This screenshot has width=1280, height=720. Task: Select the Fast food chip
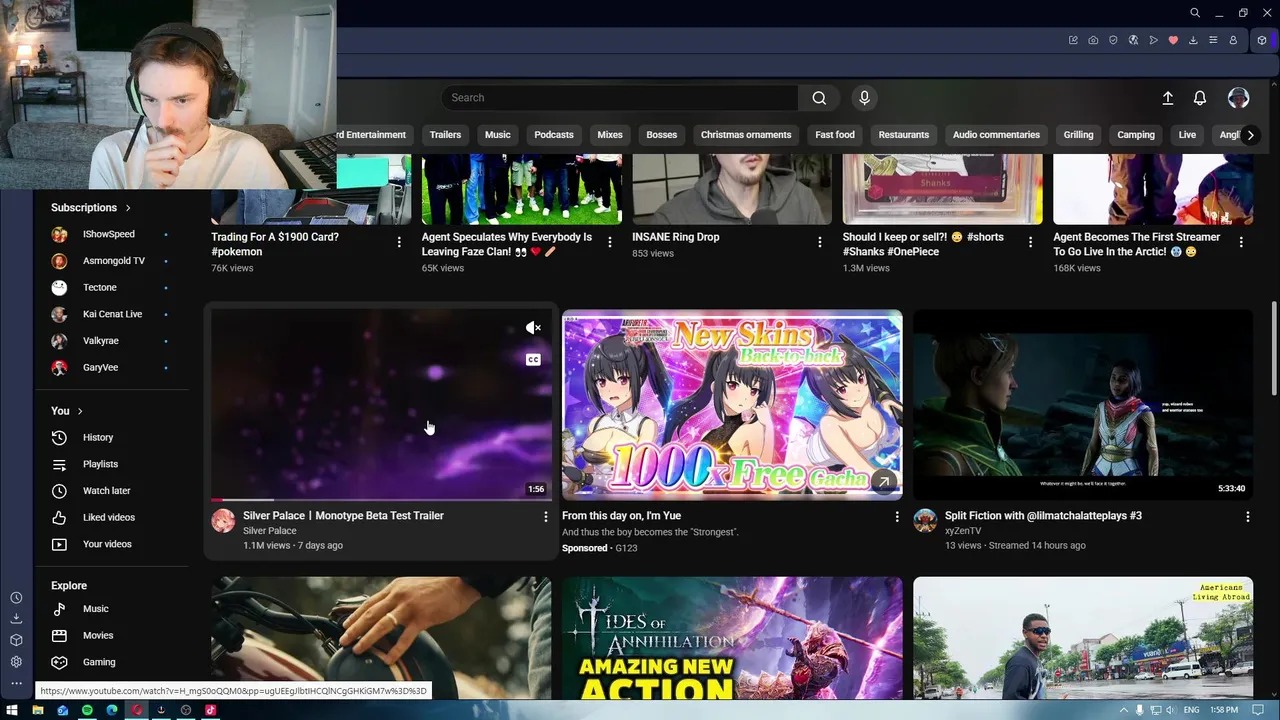tap(835, 135)
